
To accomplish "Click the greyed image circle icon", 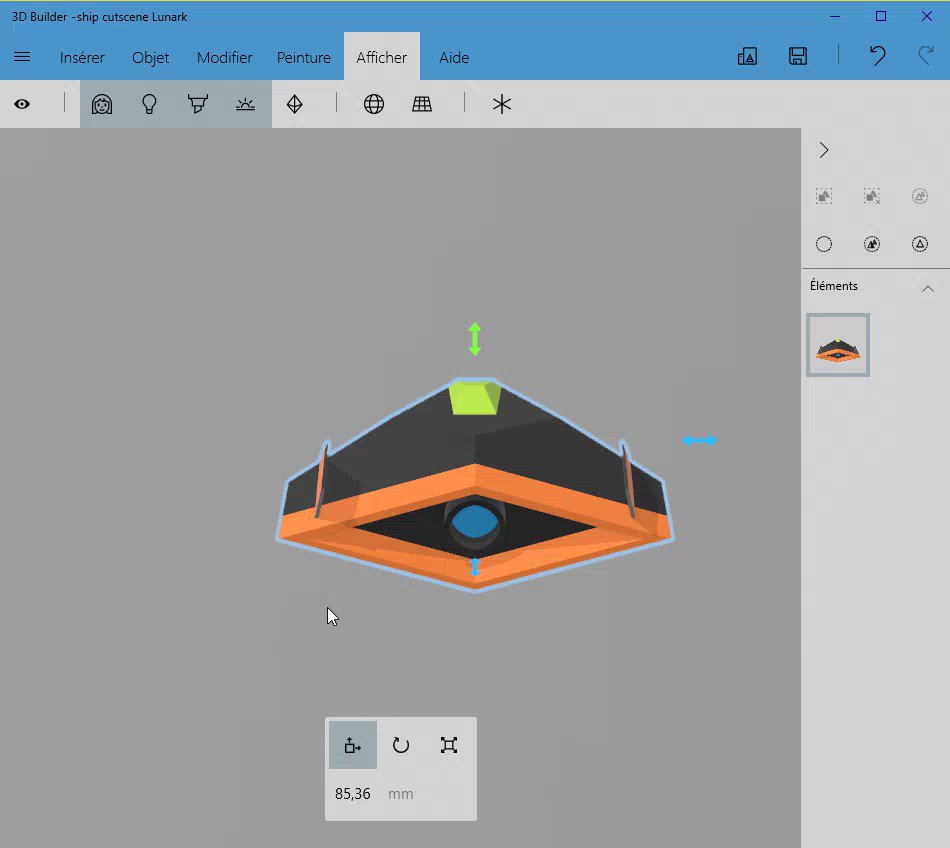I will [x=920, y=196].
